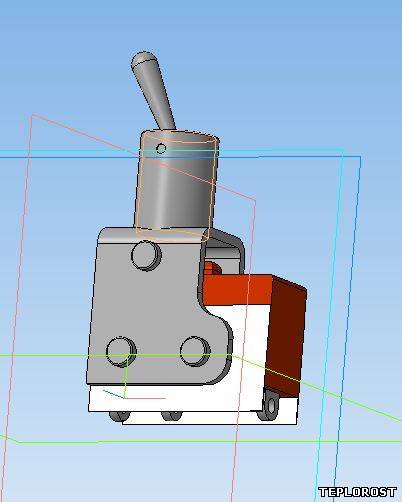Click the bright red top block face
The height and width of the screenshot is (502, 402).
coord(237,289)
